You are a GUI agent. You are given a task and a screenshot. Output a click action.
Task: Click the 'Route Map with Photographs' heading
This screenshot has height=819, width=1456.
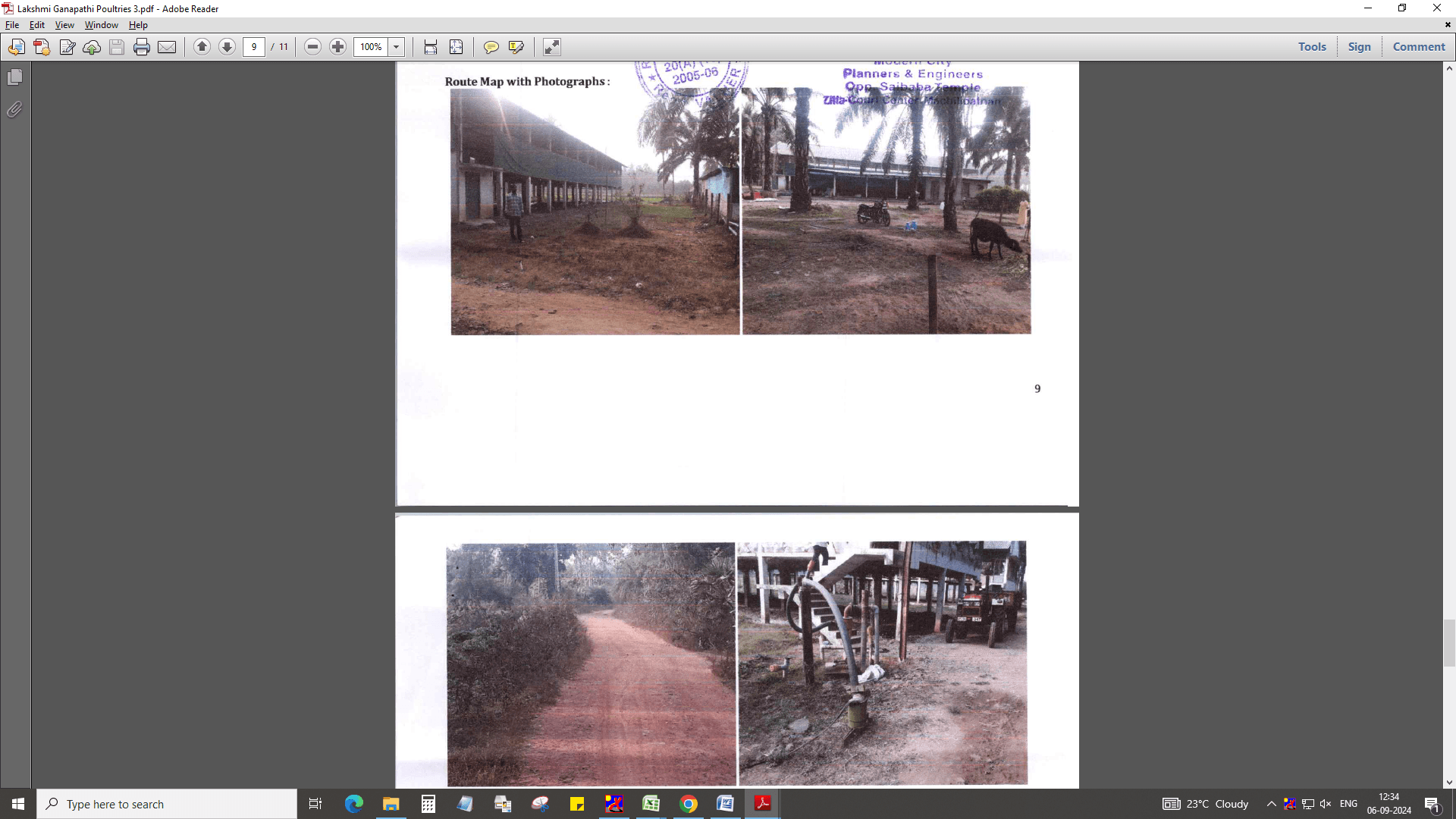(x=527, y=81)
